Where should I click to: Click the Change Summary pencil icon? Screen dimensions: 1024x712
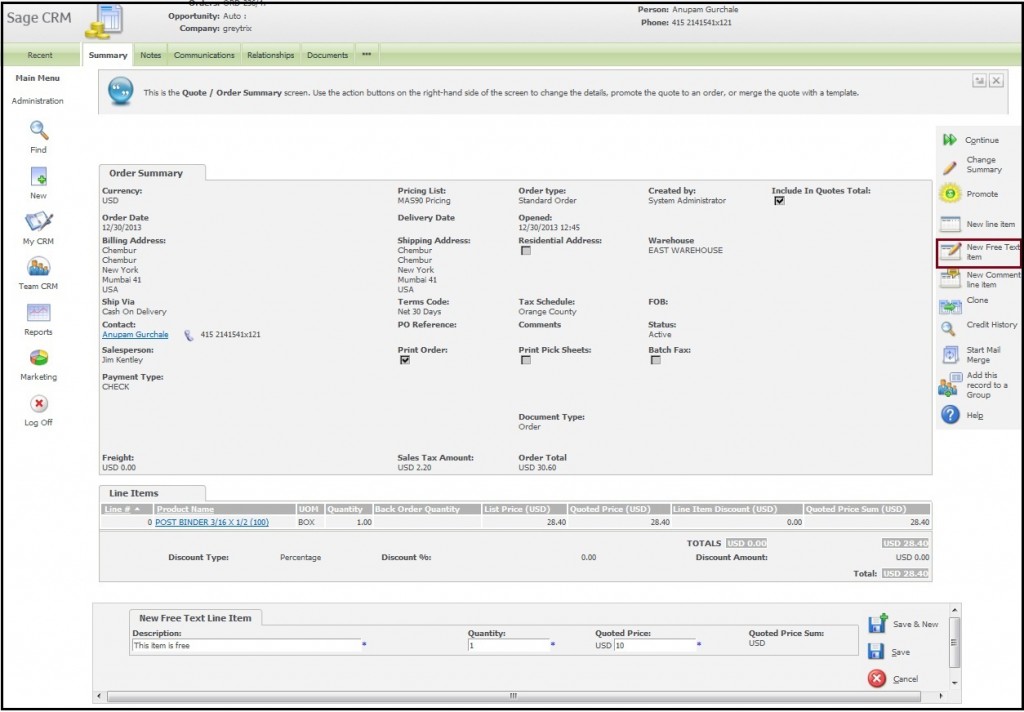click(x=950, y=167)
